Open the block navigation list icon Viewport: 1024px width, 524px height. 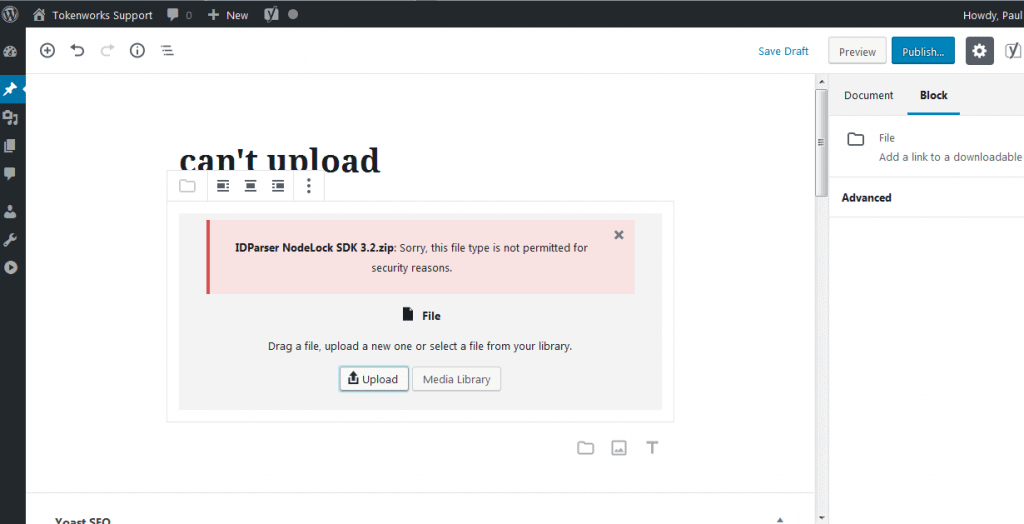(x=167, y=51)
